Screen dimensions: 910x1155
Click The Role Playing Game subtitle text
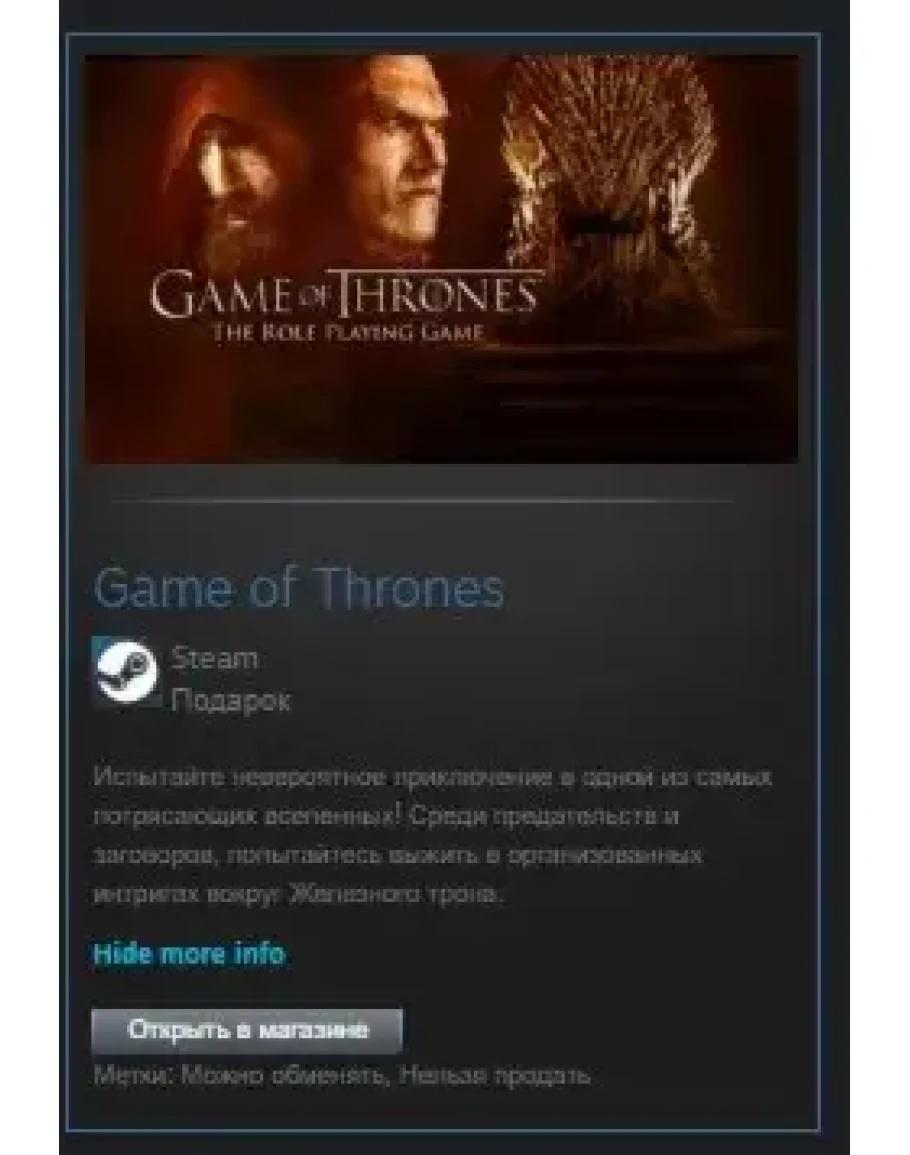coord(348,332)
